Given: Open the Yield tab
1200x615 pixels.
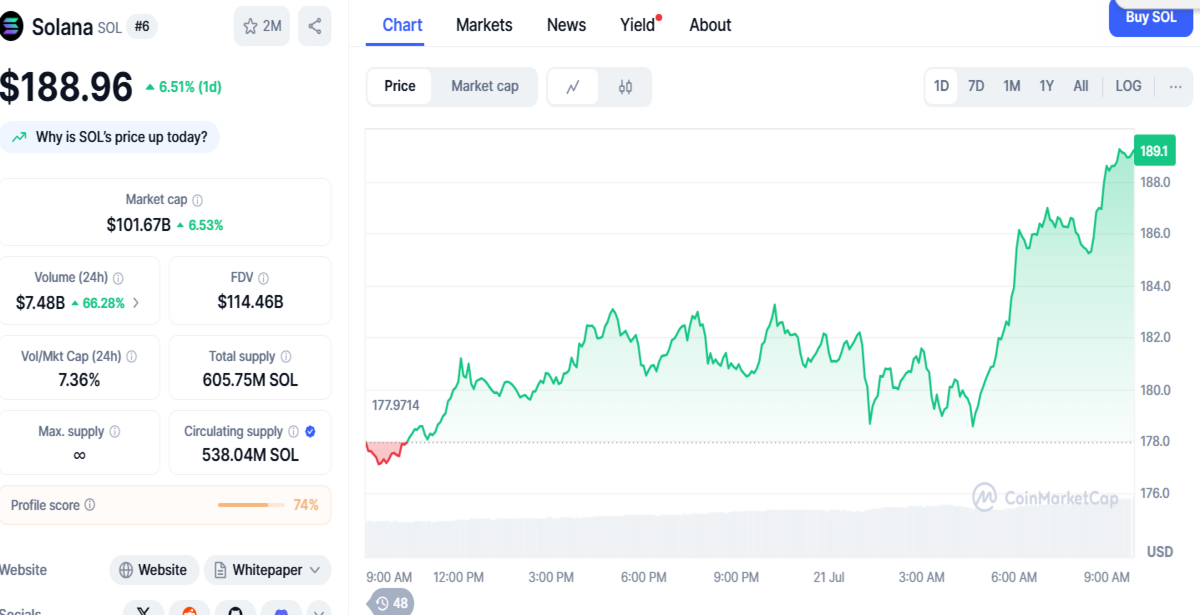Looking at the screenshot, I should [638, 25].
